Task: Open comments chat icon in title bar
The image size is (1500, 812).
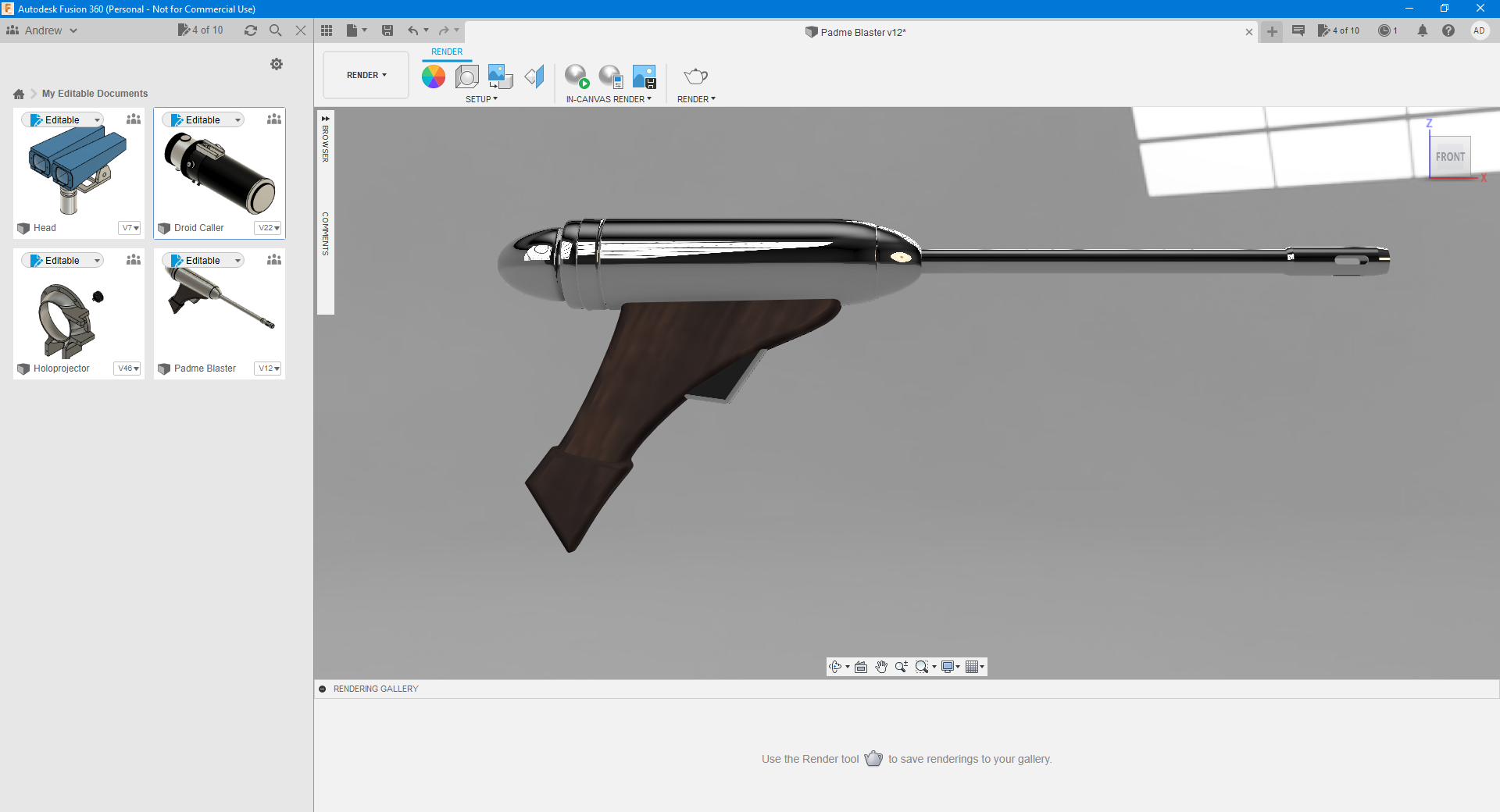Action: click(1298, 30)
